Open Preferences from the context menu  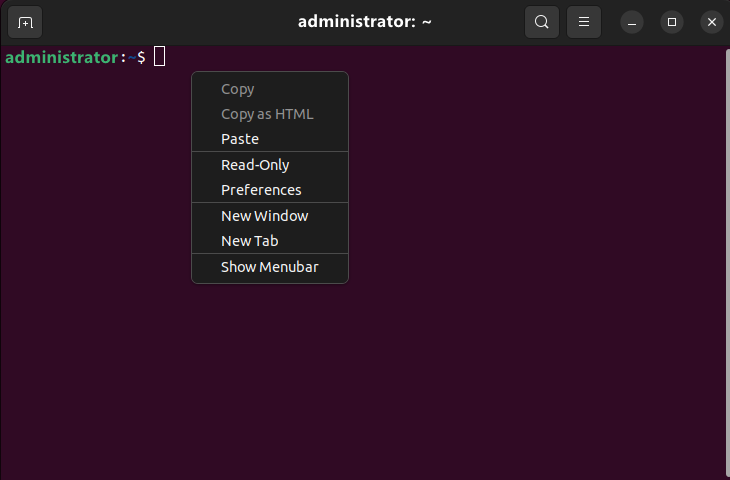coord(261,190)
